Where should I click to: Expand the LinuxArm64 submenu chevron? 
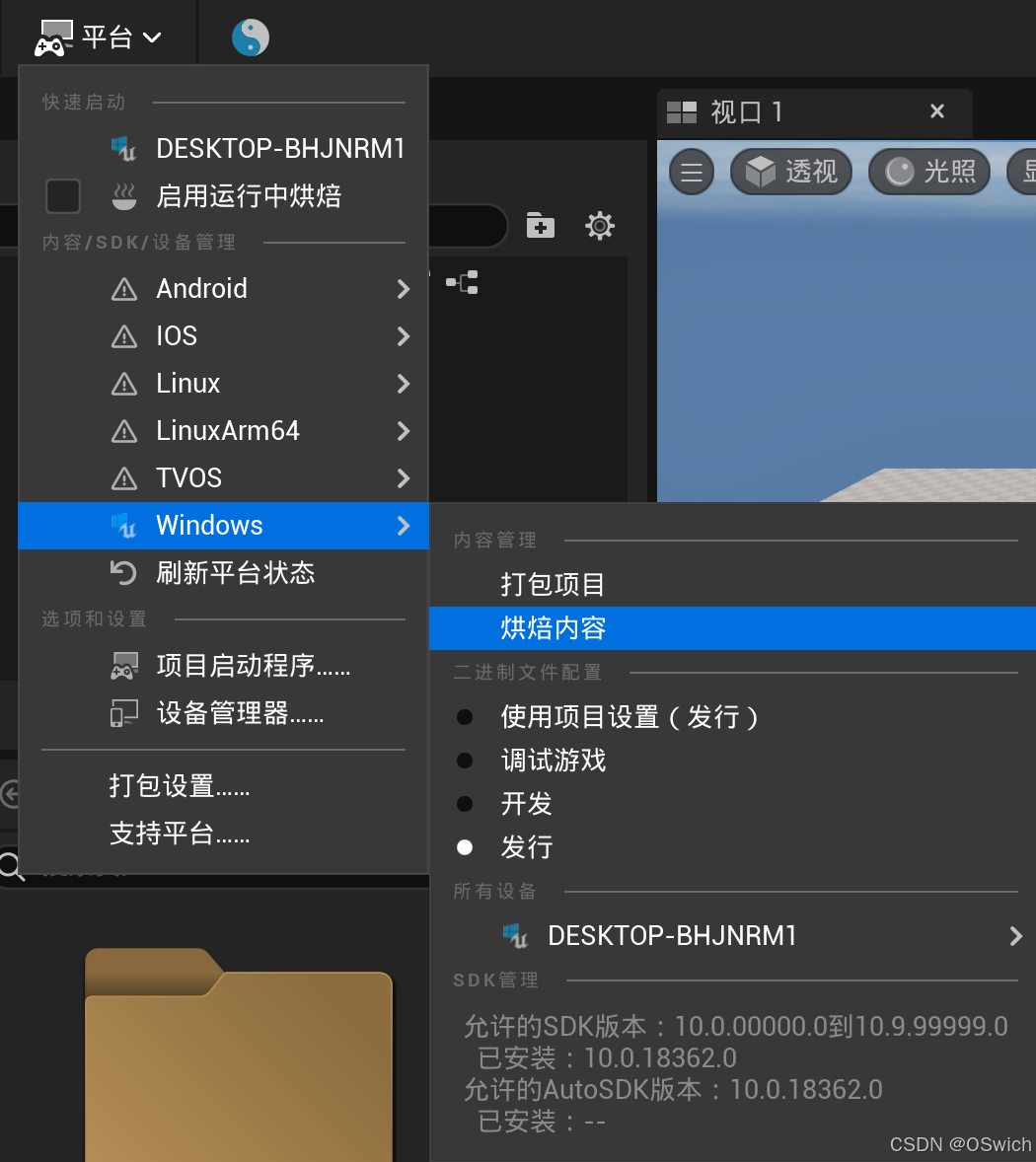point(404,431)
